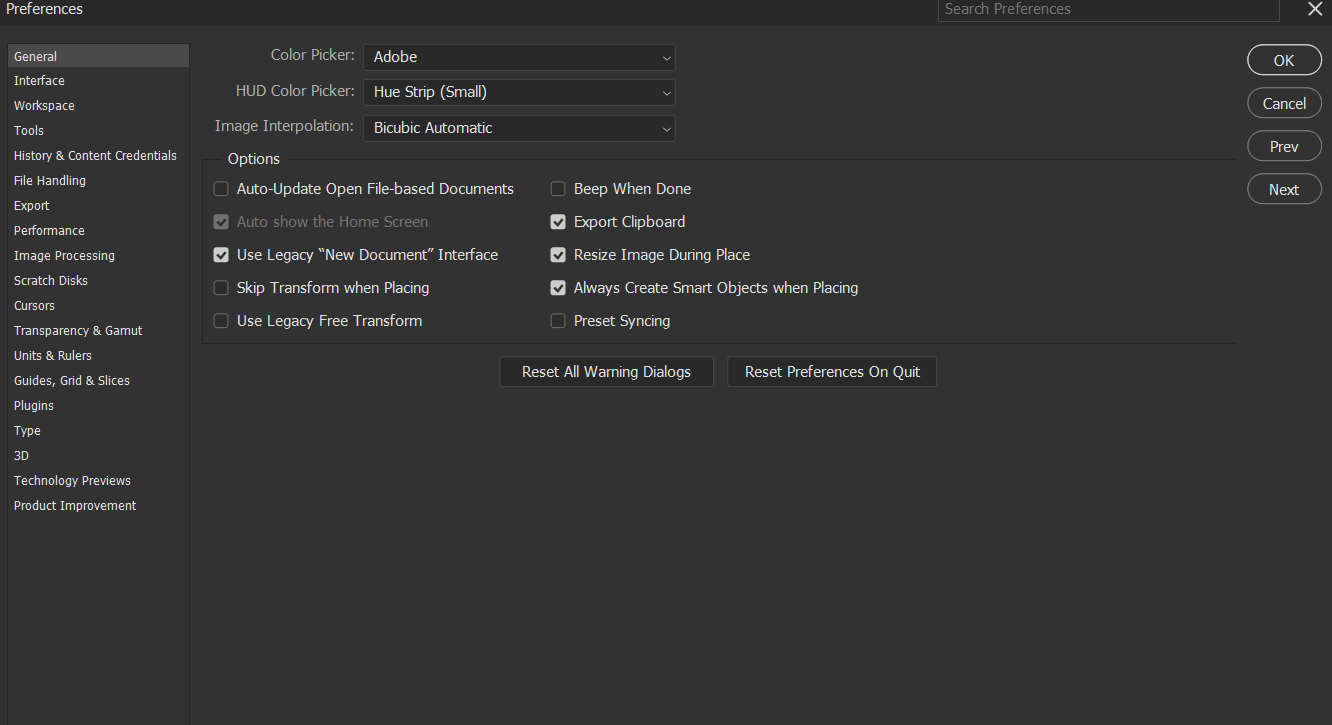This screenshot has height=725, width=1332.
Task: Click Reset All Warning Dialogs
Action: point(606,371)
